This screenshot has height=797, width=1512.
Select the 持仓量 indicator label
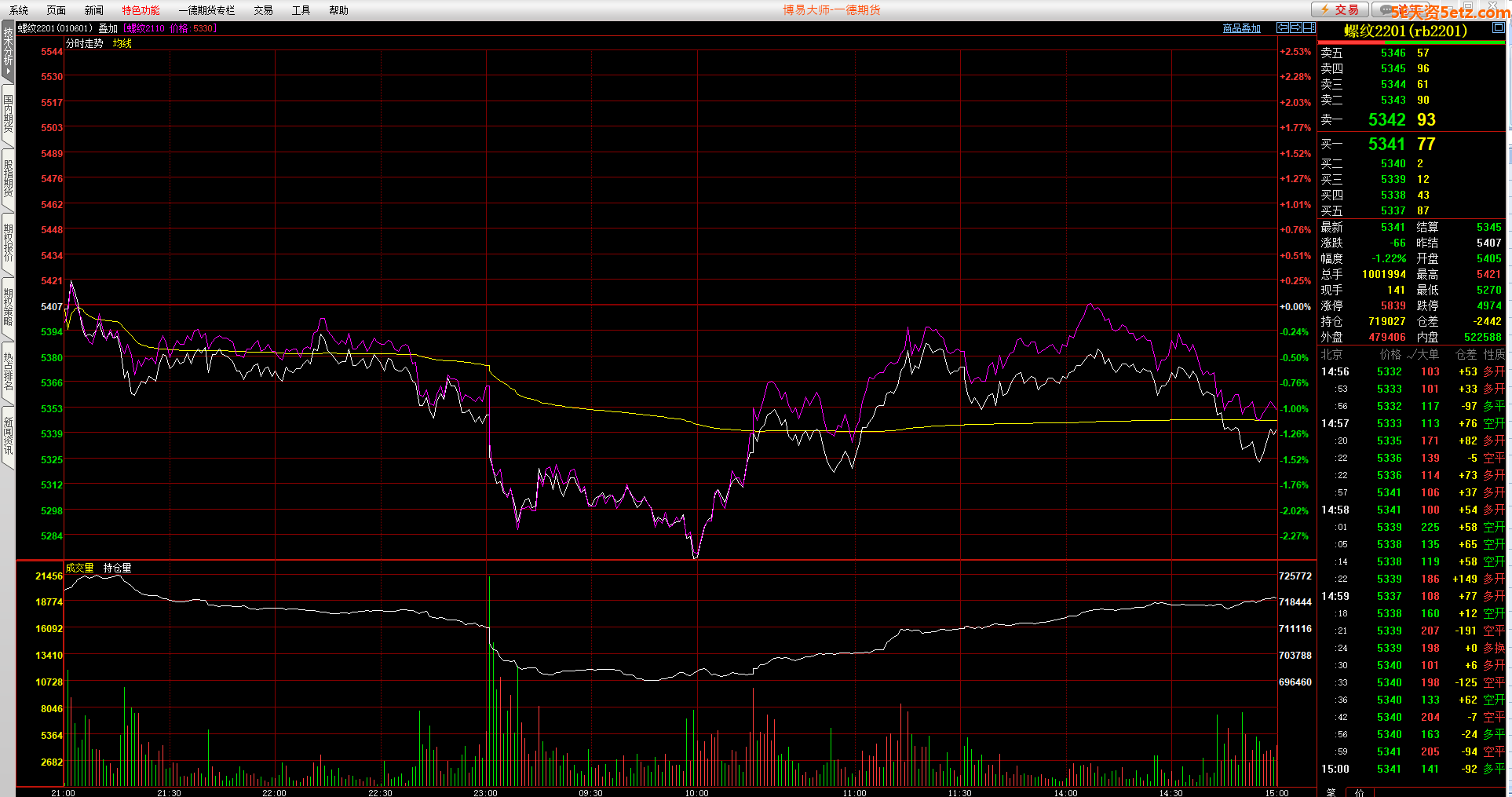(117, 568)
